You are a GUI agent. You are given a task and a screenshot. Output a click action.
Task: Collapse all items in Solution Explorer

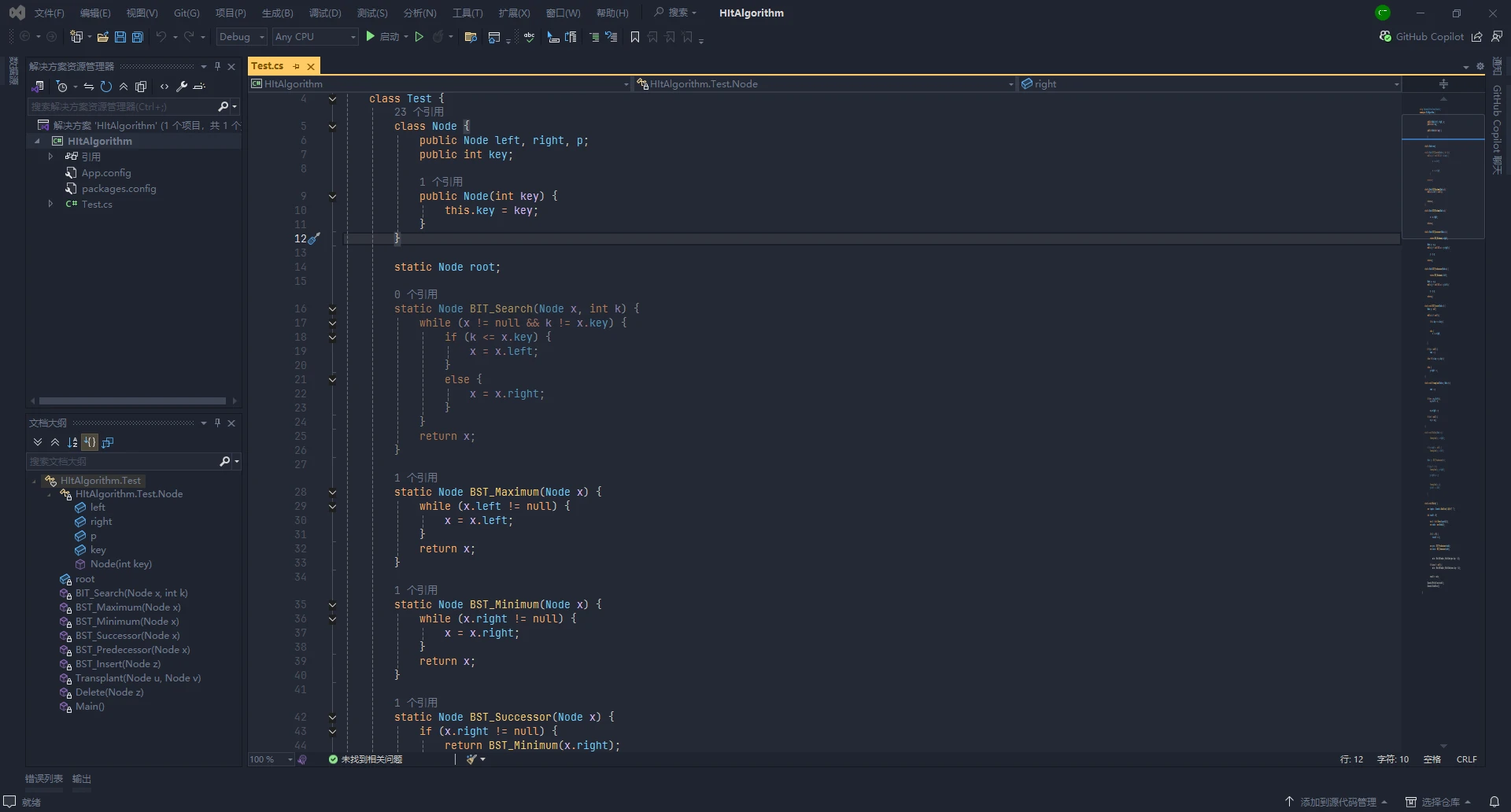pyautogui.click(x=123, y=87)
